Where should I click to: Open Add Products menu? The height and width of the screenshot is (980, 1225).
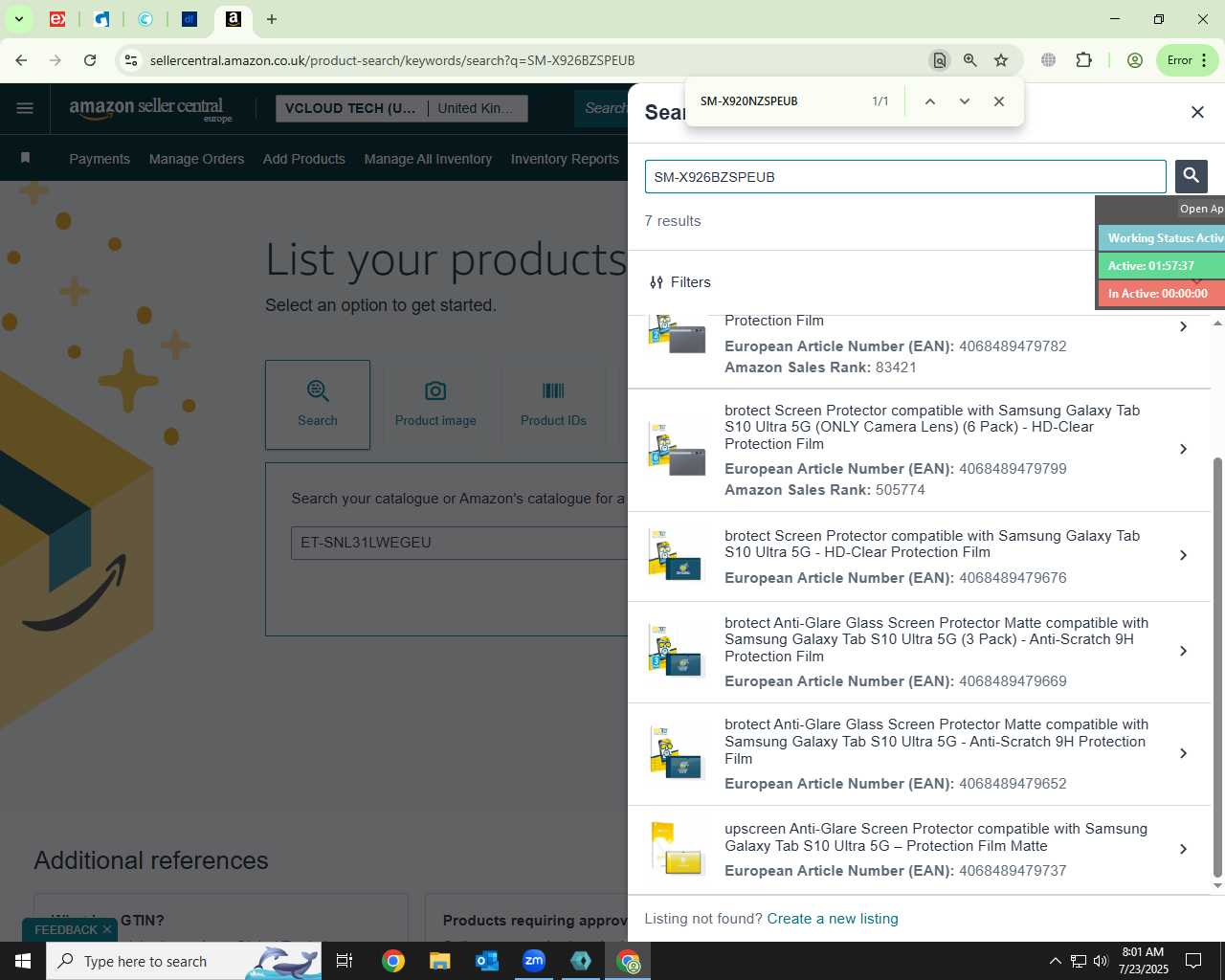(304, 159)
